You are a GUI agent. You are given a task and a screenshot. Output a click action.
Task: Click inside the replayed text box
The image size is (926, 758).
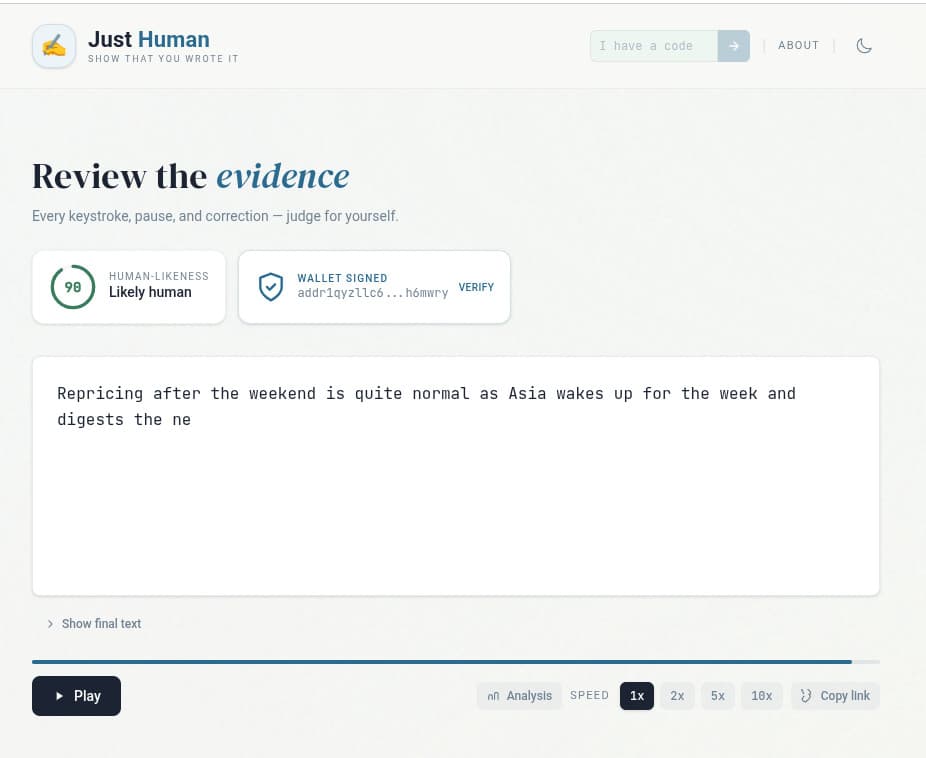(x=455, y=500)
